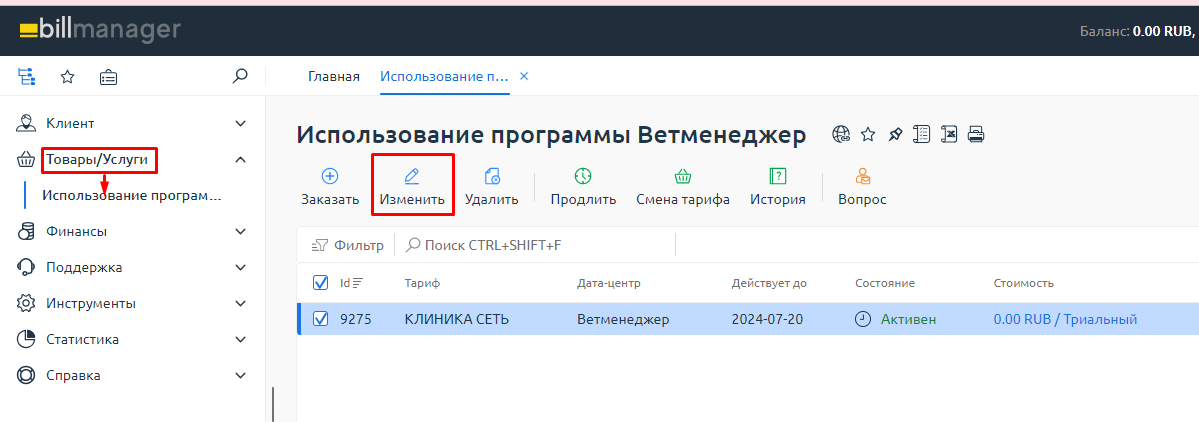Toggle the select-all checkbox in table header

click(x=321, y=283)
